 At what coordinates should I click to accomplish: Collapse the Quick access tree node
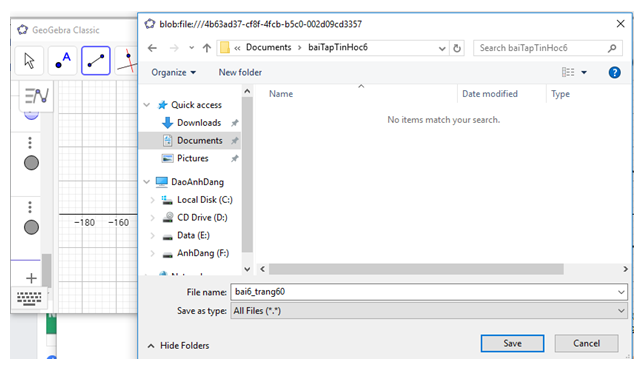tap(147, 105)
